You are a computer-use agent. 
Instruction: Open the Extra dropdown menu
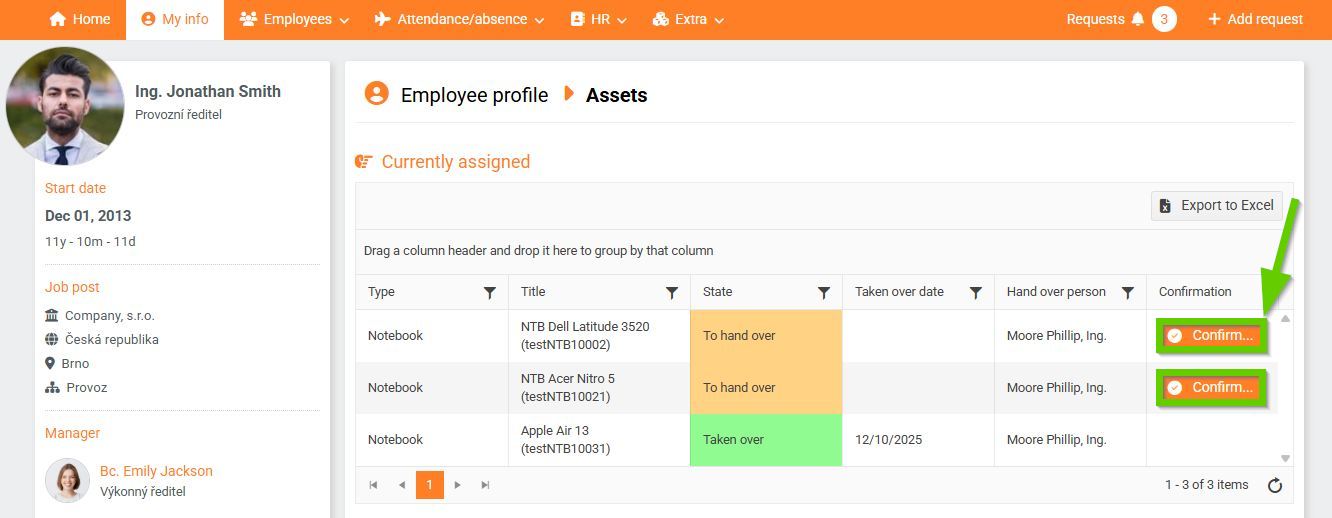(688, 19)
